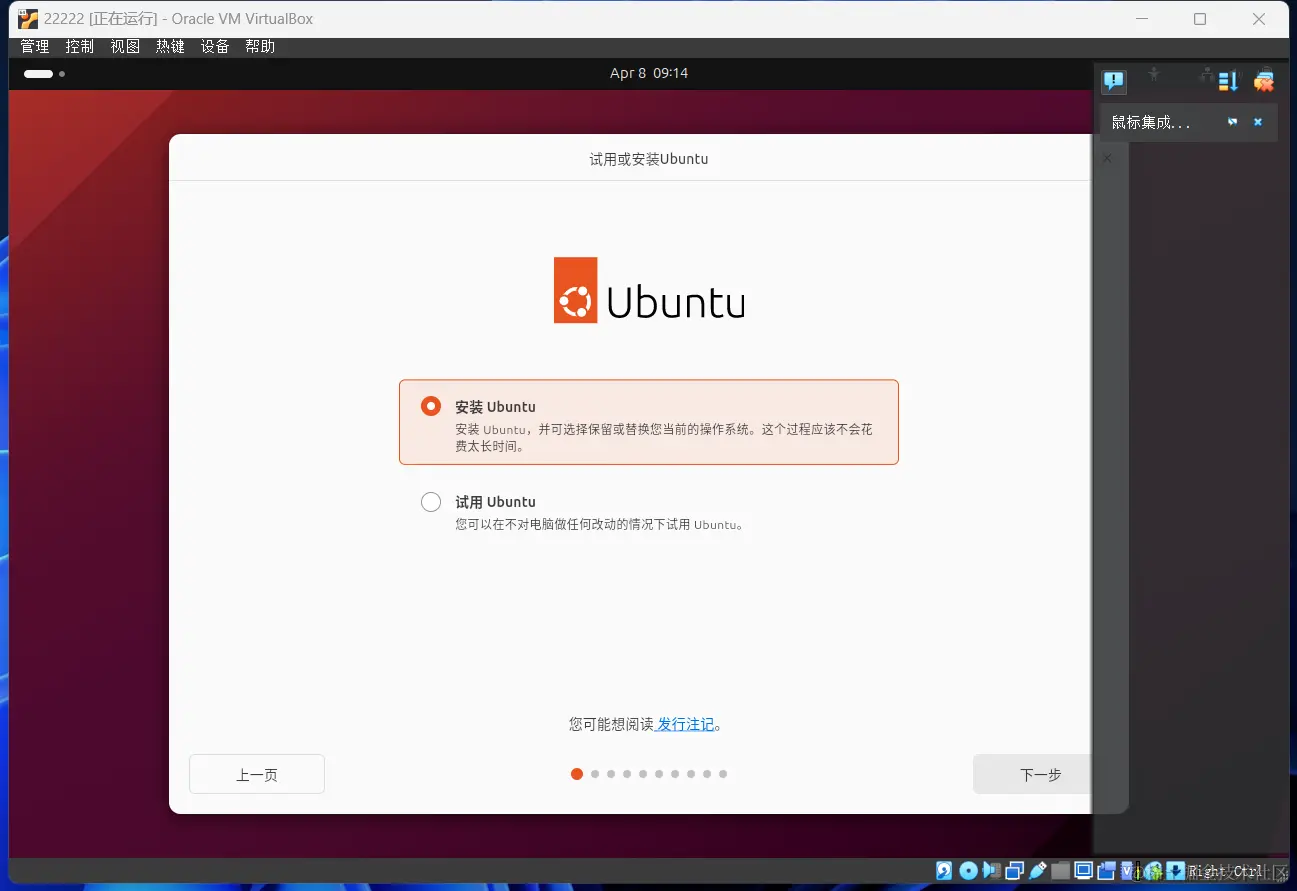Open the shared folders indicator
The height and width of the screenshot is (891, 1297).
(x=1060, y=871)
